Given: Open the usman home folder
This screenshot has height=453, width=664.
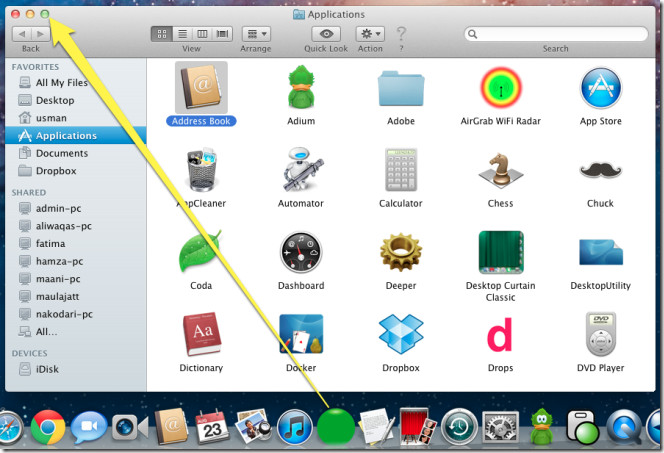Looking at the screenshot, I should pyautogui.click(x=76, y=118).
